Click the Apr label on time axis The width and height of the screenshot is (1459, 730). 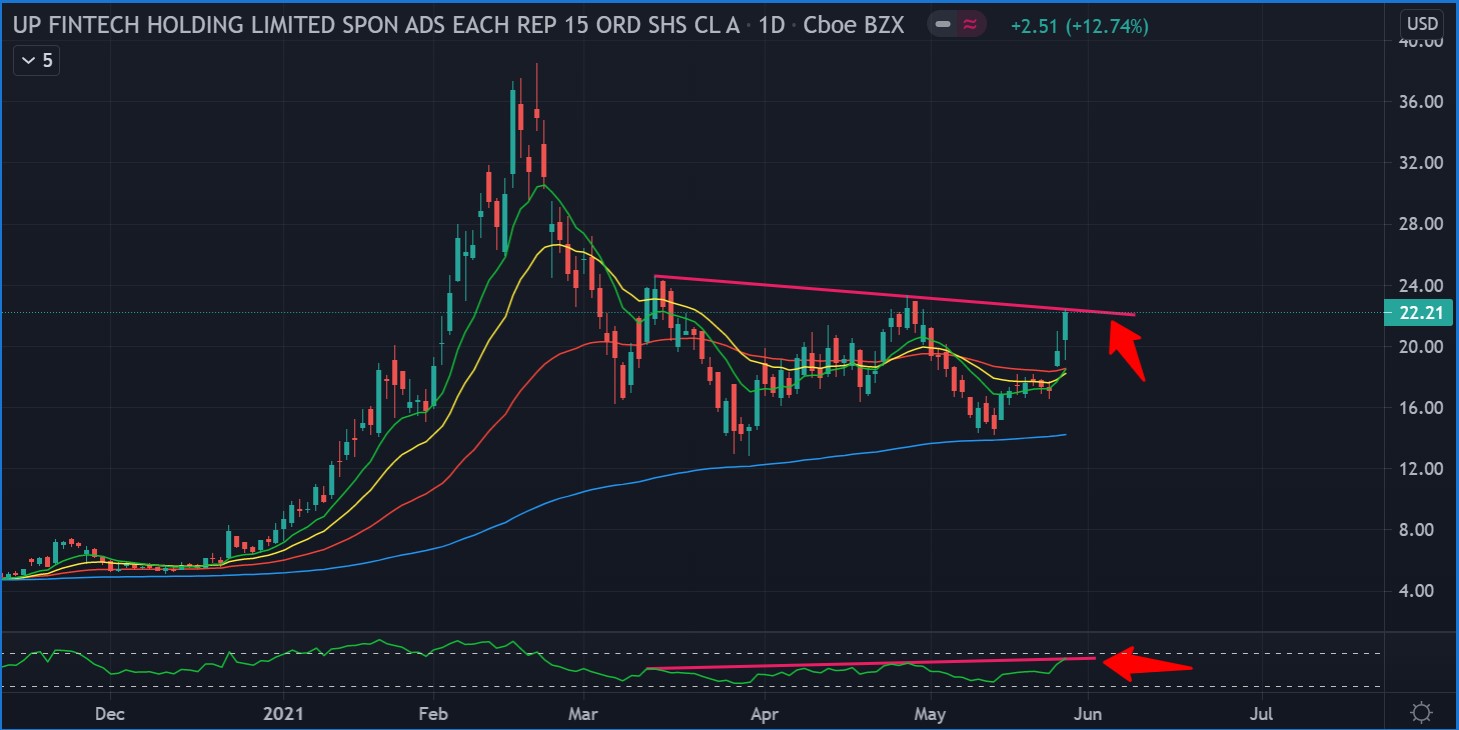[764, 713]
